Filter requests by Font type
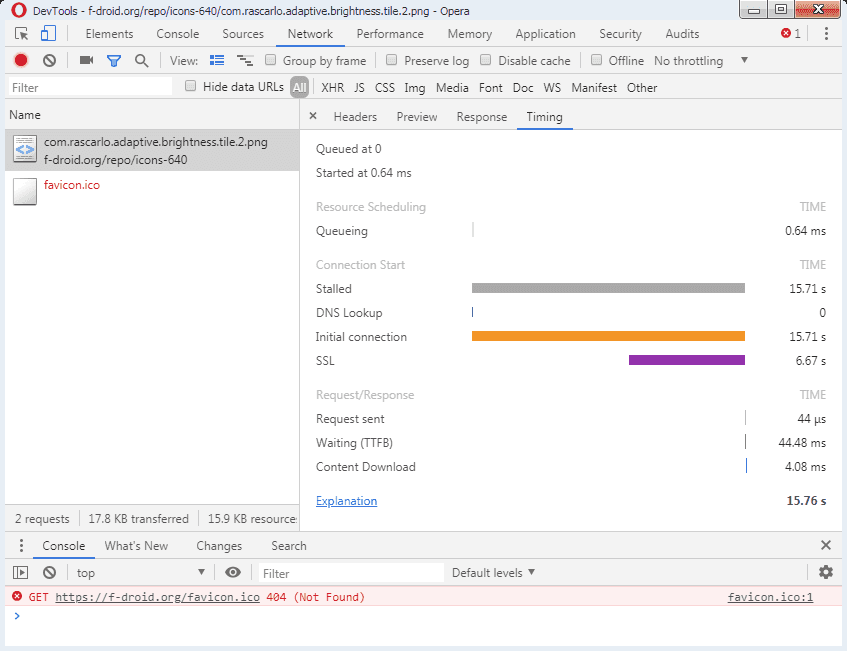The width and height of the screenshot is (847, 651). point(490,88)
